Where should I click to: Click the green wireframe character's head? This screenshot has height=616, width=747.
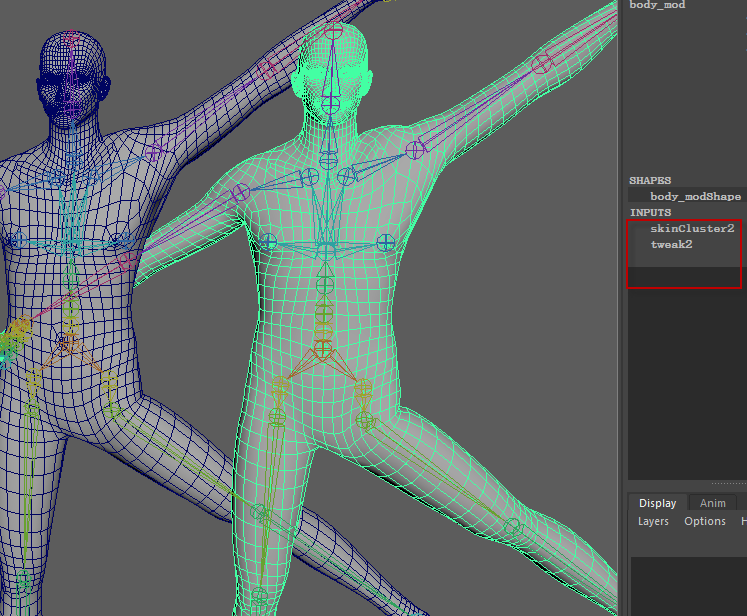pyautogui.click(x=332, y=71)
